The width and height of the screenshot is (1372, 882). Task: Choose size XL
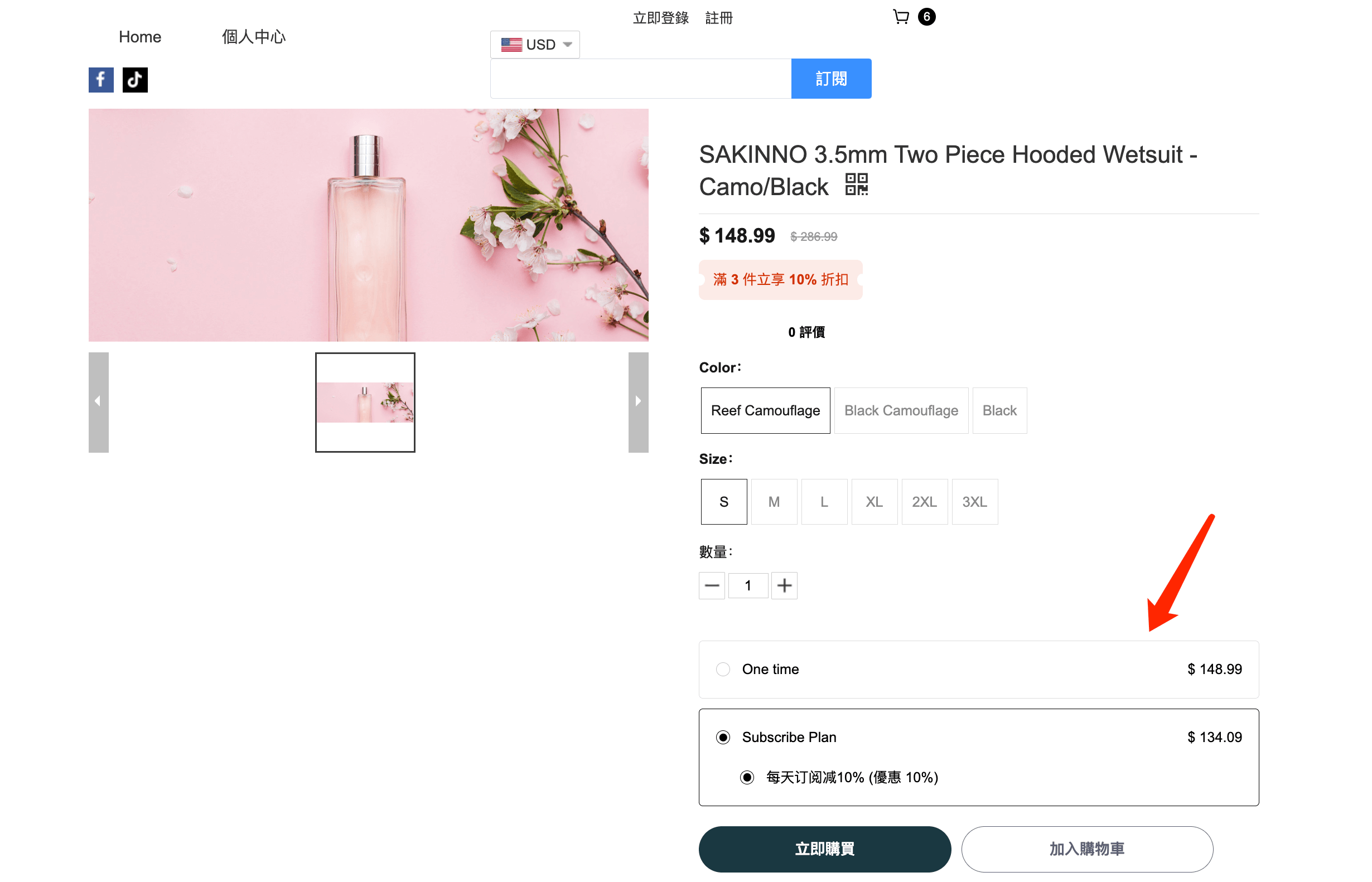coord(873,502)
